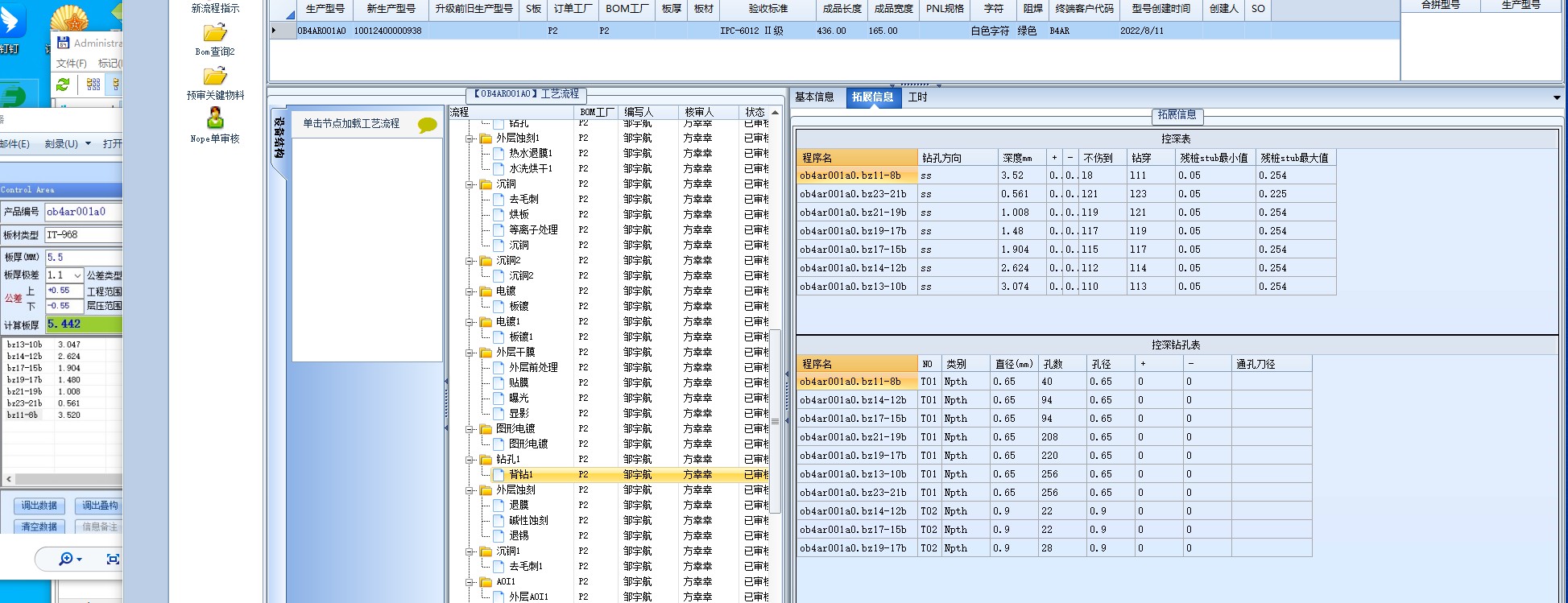The height and width of the screenshot is (603, 1568).
Task: Click the zoom magnifier icon in viewer bar
Action: (66, 559)
